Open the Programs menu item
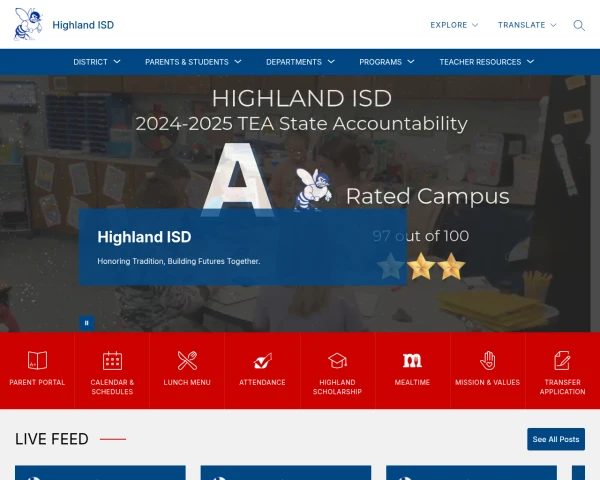The width and height of the screenshot is (600, 480). (x=380, y=62)
